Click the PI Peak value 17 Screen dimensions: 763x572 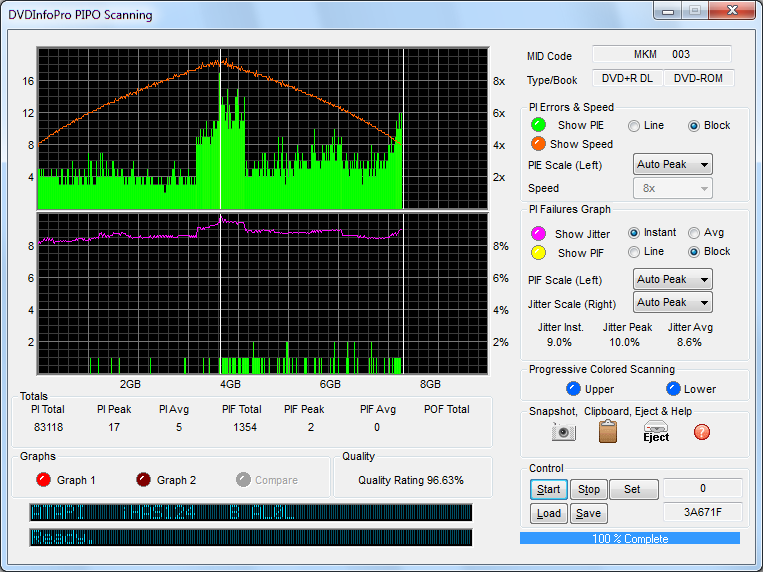(114, 427)
